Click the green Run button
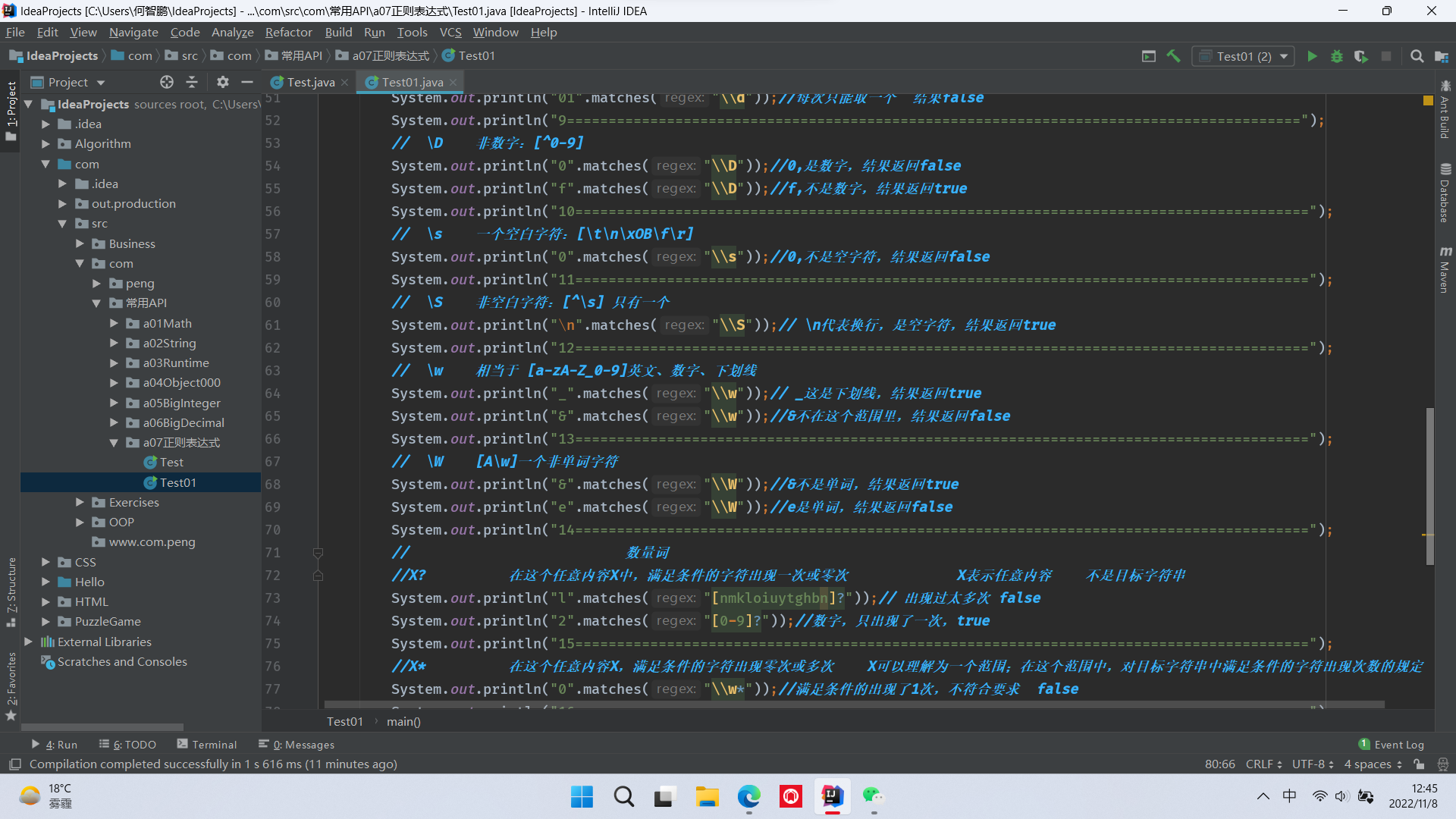The width and height of the screenshot is (1456, 819). [1312, 56]
